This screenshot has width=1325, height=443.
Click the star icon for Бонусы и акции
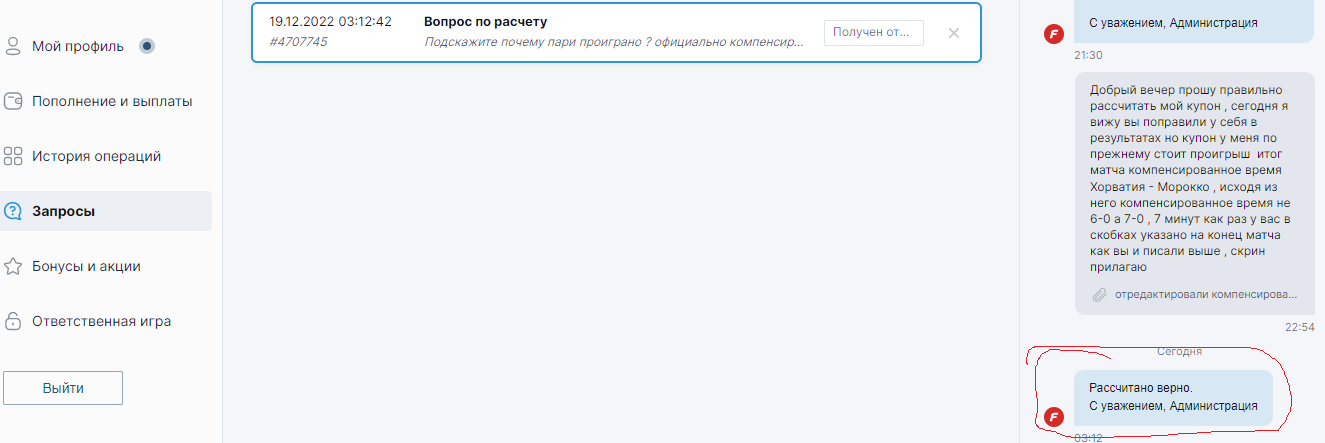click(13, 266)
